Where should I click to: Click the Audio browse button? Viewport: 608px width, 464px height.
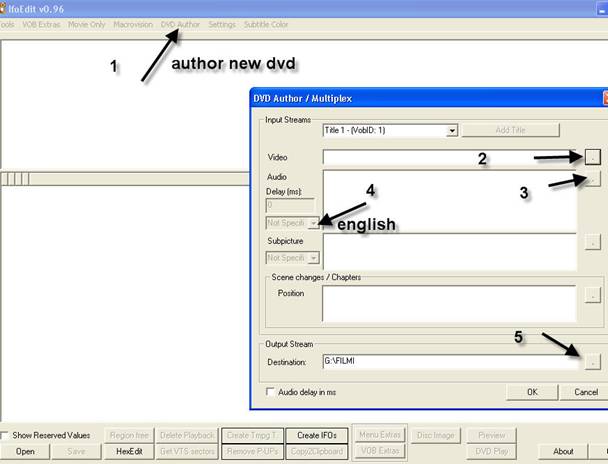click(x=593, y=180)
